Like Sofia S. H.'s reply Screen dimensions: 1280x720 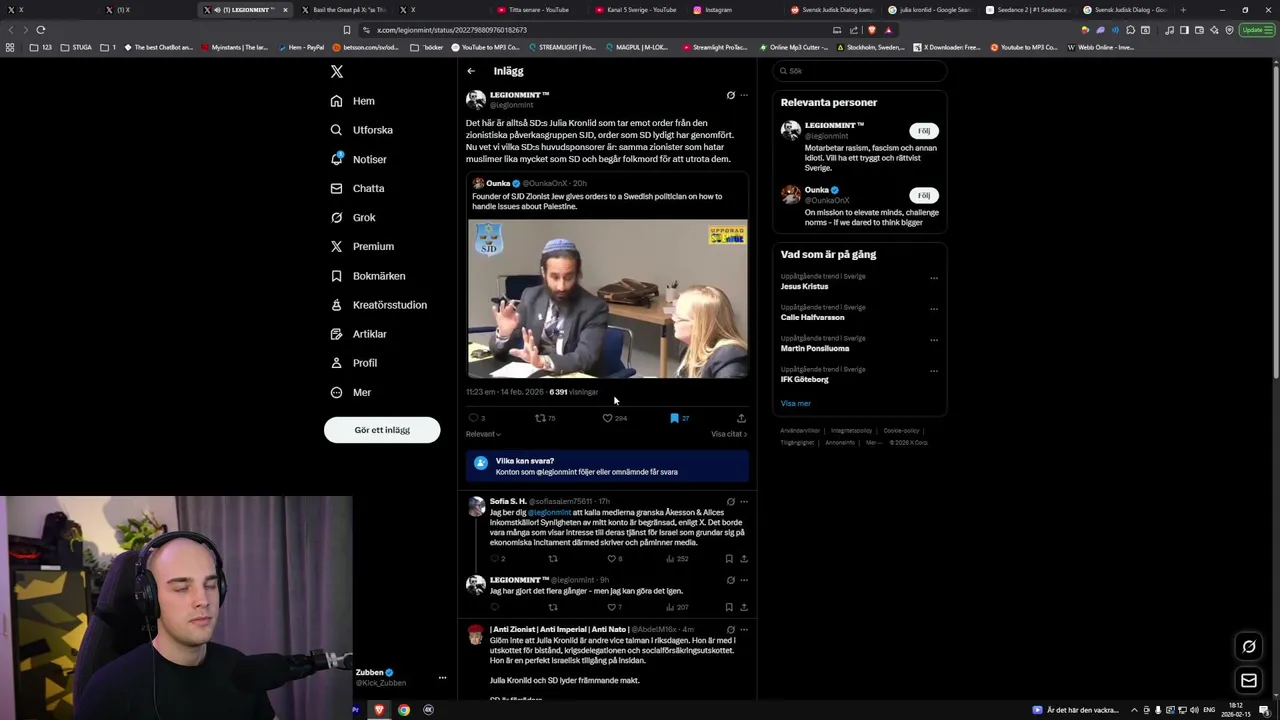click(612, 559)
